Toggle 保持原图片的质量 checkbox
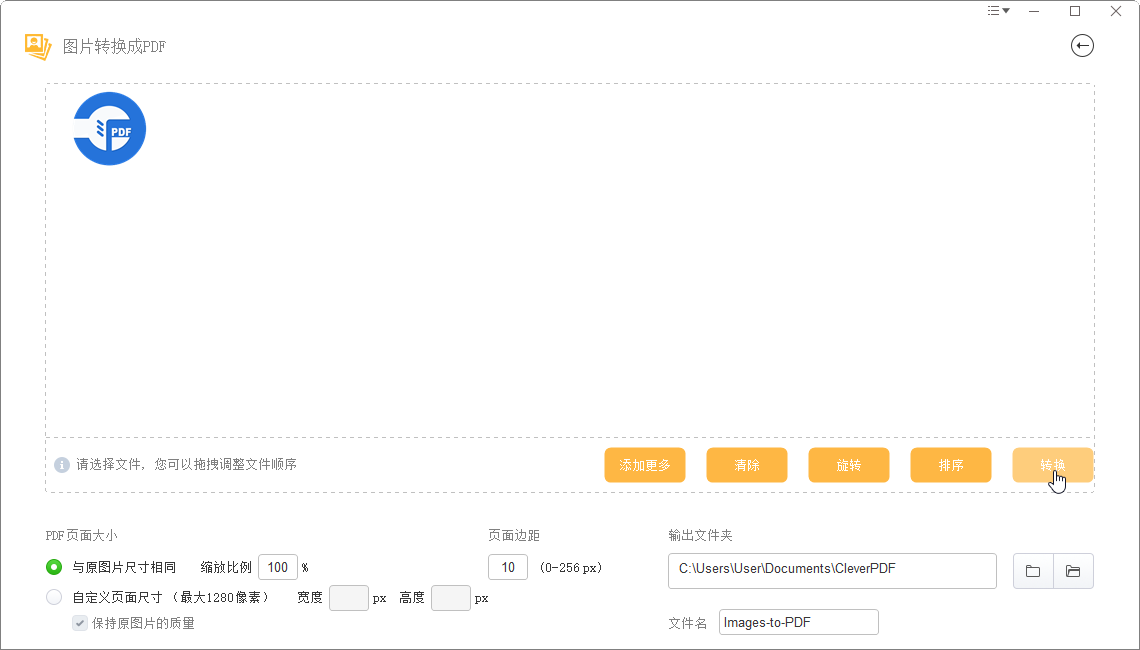Image resolution: width=1140 pixels, height=650 pixels. (80, 623)
